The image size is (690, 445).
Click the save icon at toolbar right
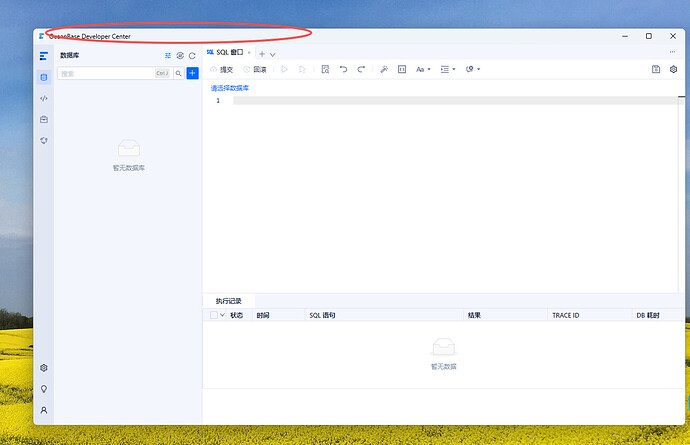[656, 70]
